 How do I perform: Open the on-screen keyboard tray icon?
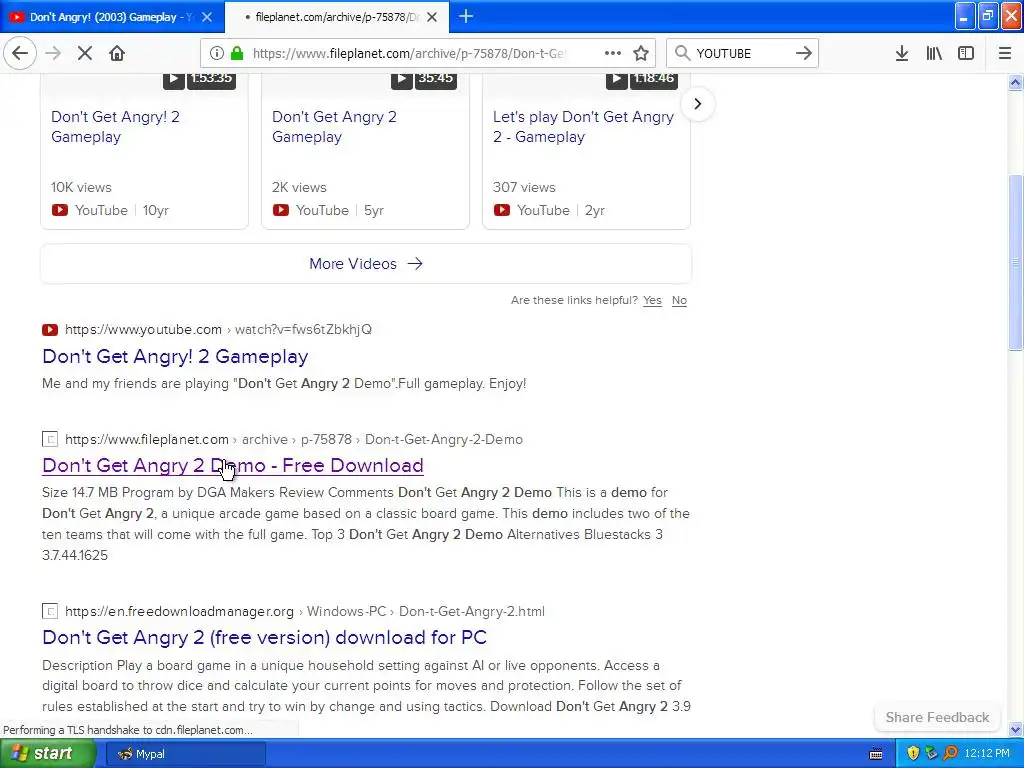tap(876, 754)
